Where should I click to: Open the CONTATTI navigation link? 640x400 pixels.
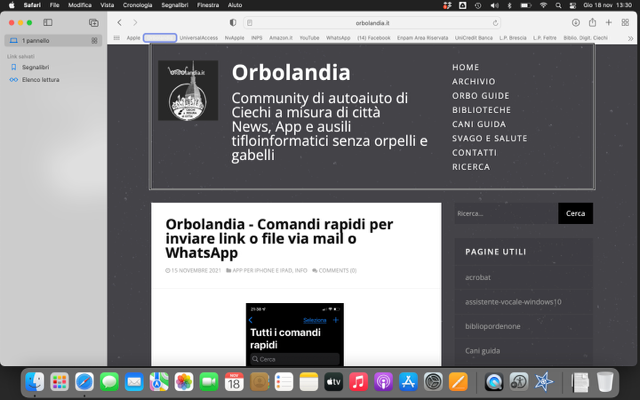474,153
